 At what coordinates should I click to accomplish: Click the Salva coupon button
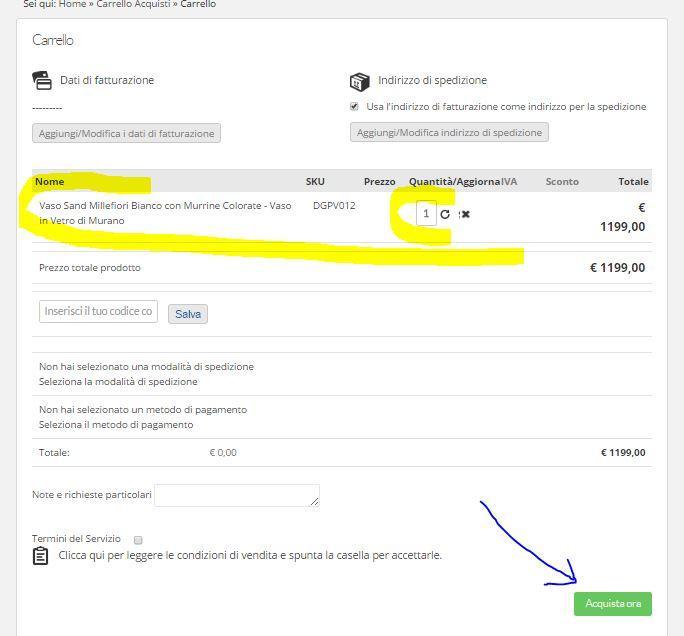pos(188,314)
